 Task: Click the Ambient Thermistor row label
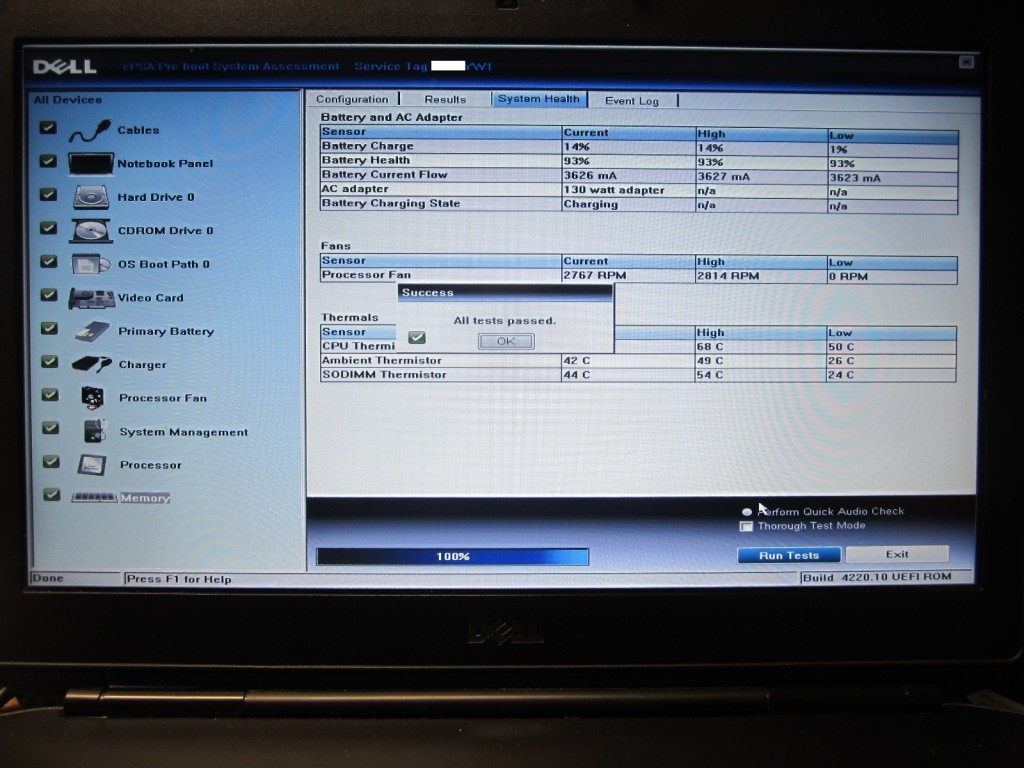click(381, 360)
